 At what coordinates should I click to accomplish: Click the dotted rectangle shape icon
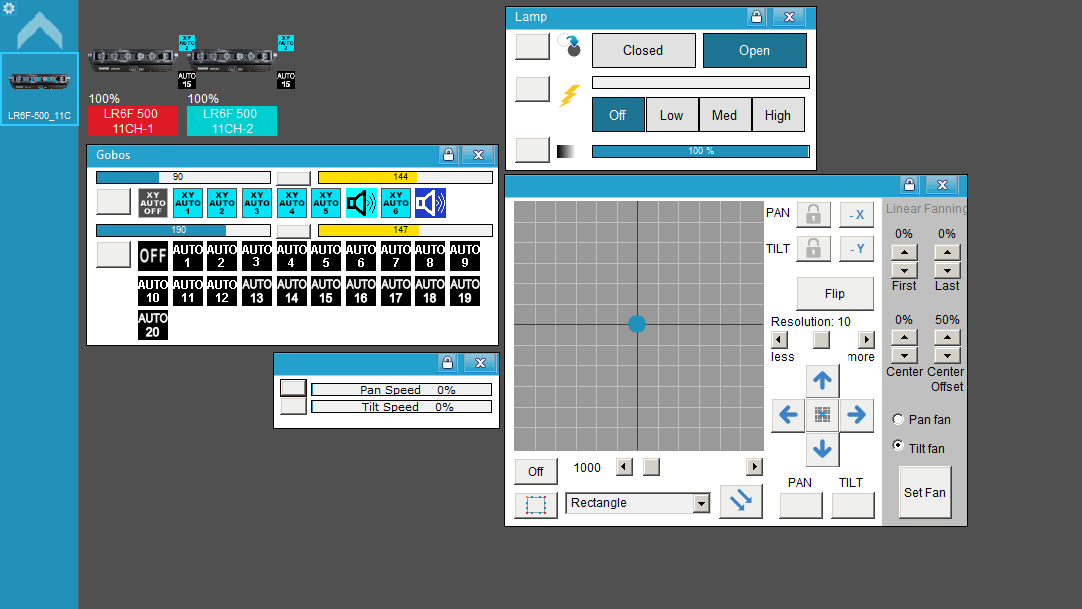tap(535, 506)
